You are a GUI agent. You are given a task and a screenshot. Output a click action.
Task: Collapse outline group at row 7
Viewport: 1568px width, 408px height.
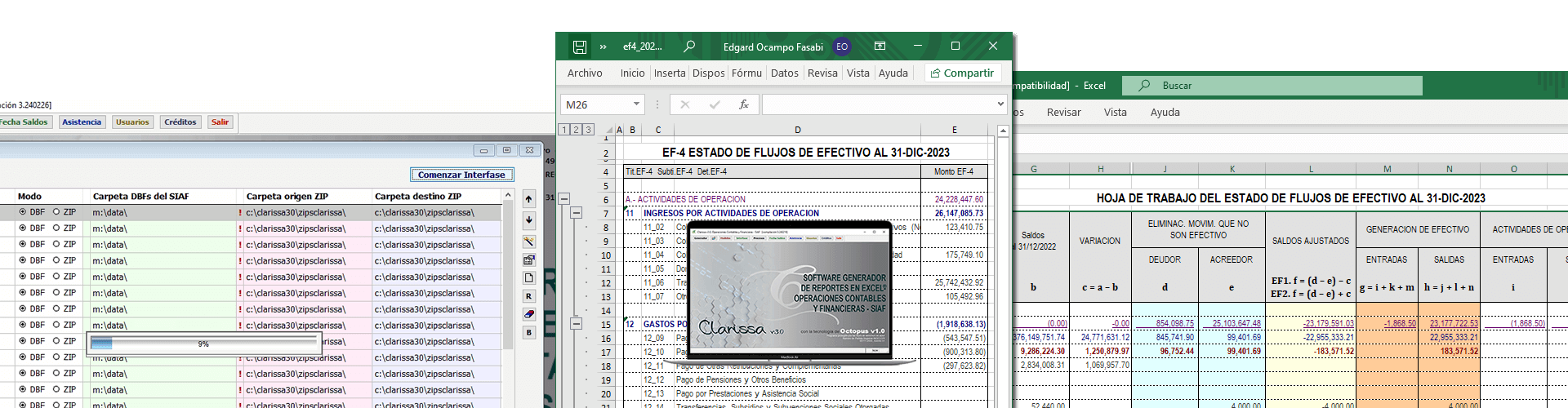577,213
